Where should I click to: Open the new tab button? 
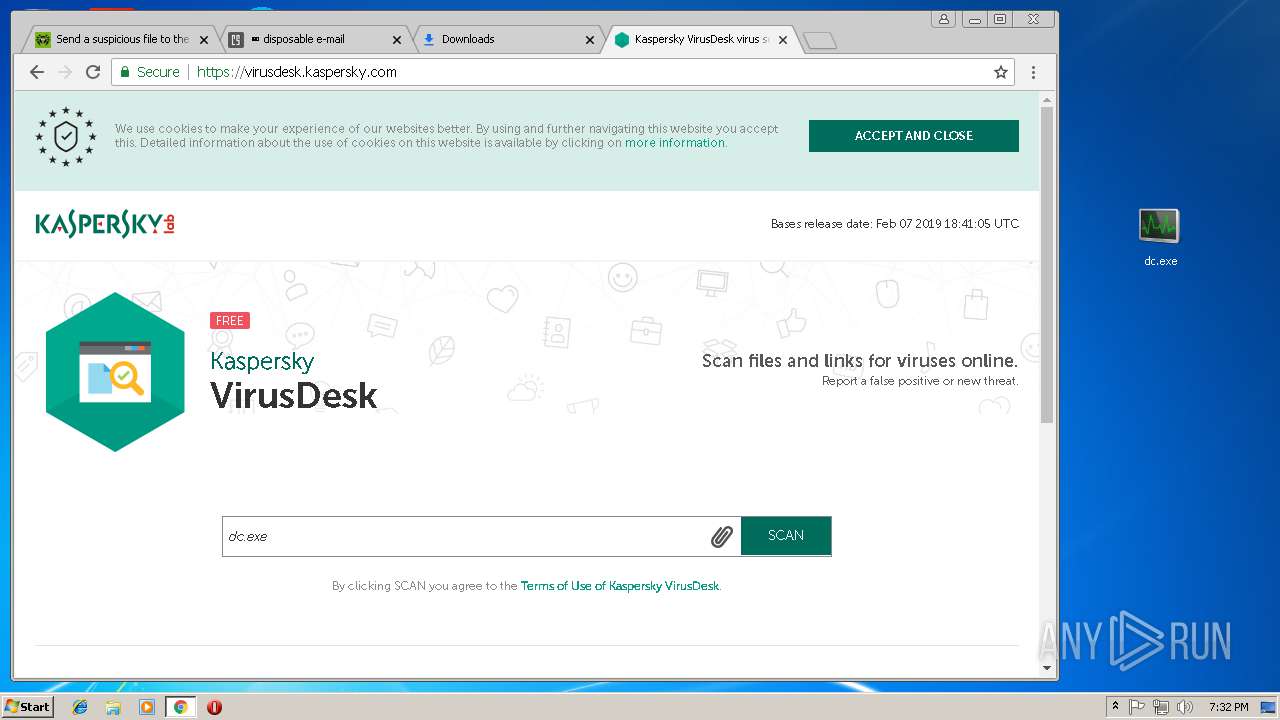click(x=819, y=40)
